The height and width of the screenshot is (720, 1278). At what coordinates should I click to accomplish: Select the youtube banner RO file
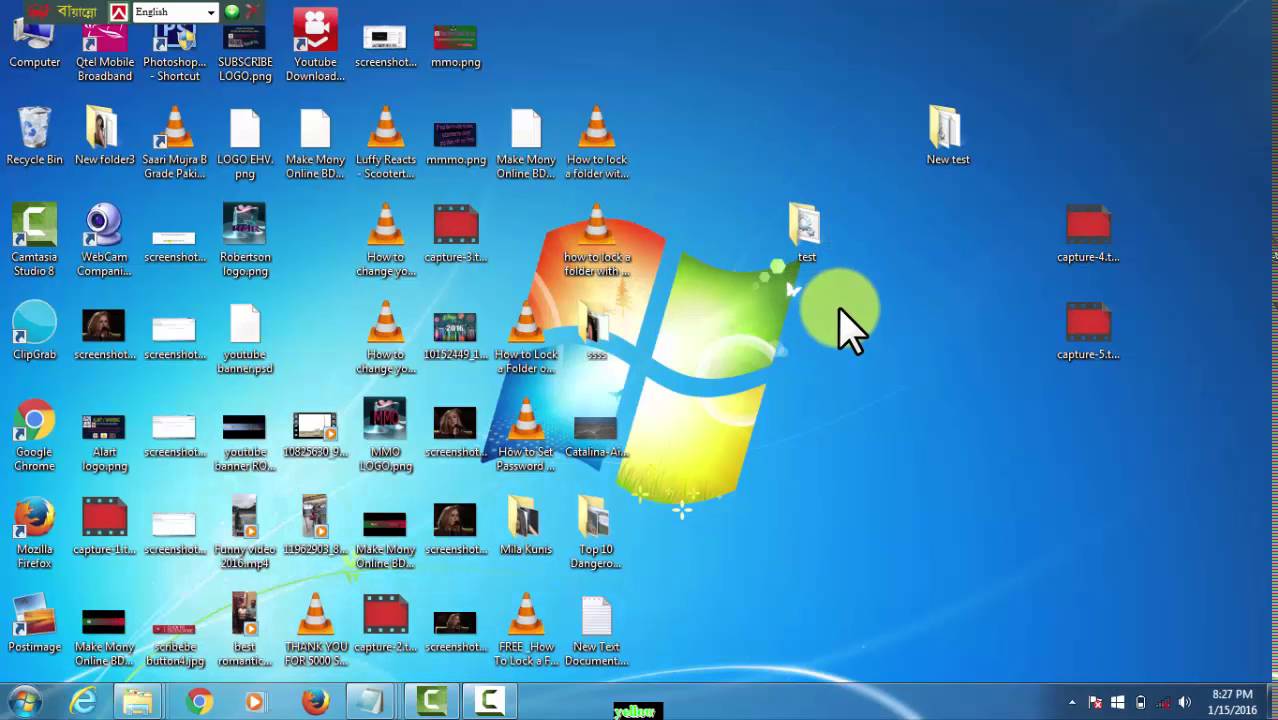pos(245,442)
